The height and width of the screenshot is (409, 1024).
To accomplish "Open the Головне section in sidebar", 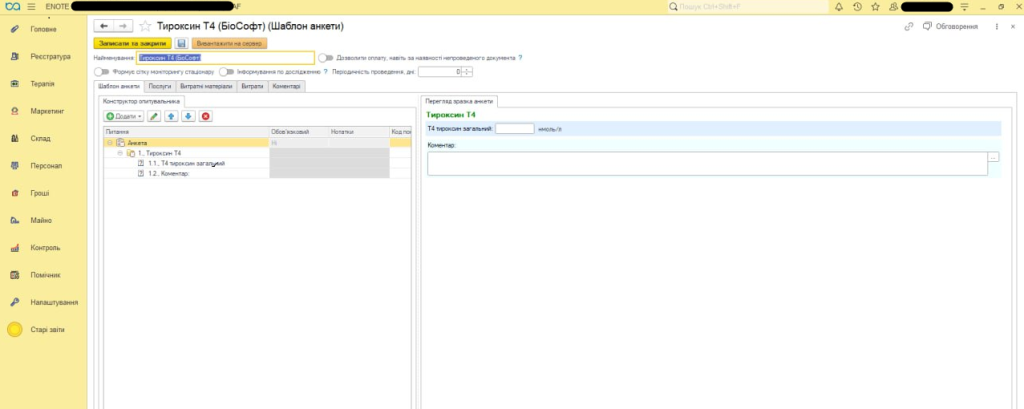I will [43, 29].
